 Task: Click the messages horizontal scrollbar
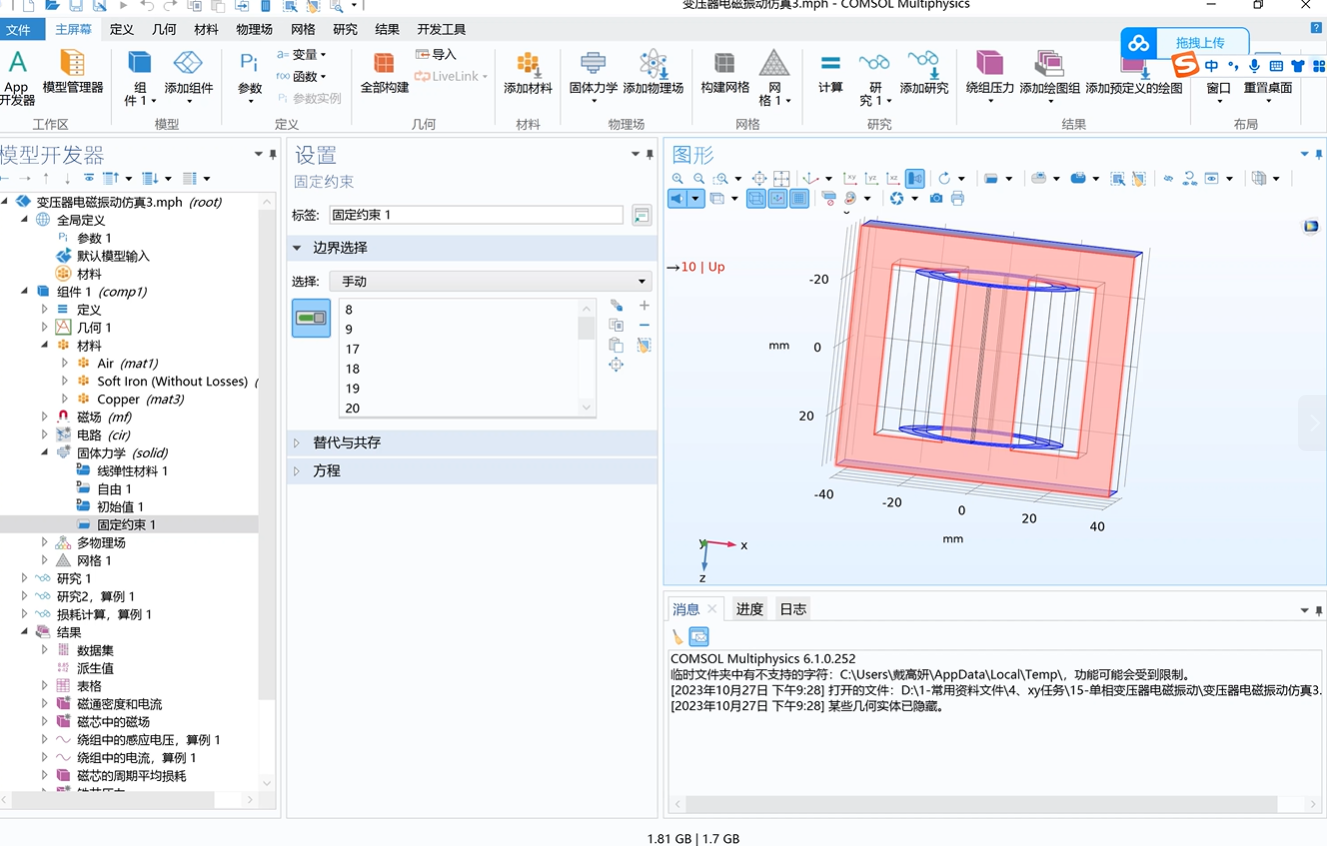click(983, 804)
